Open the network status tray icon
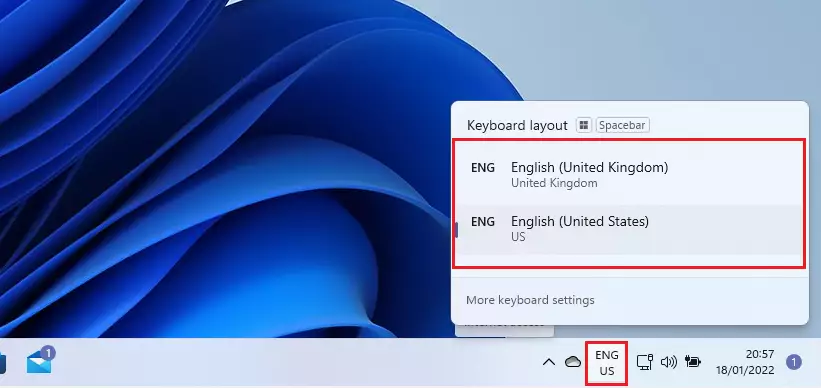The image size is (821, 388). point(645,362)
